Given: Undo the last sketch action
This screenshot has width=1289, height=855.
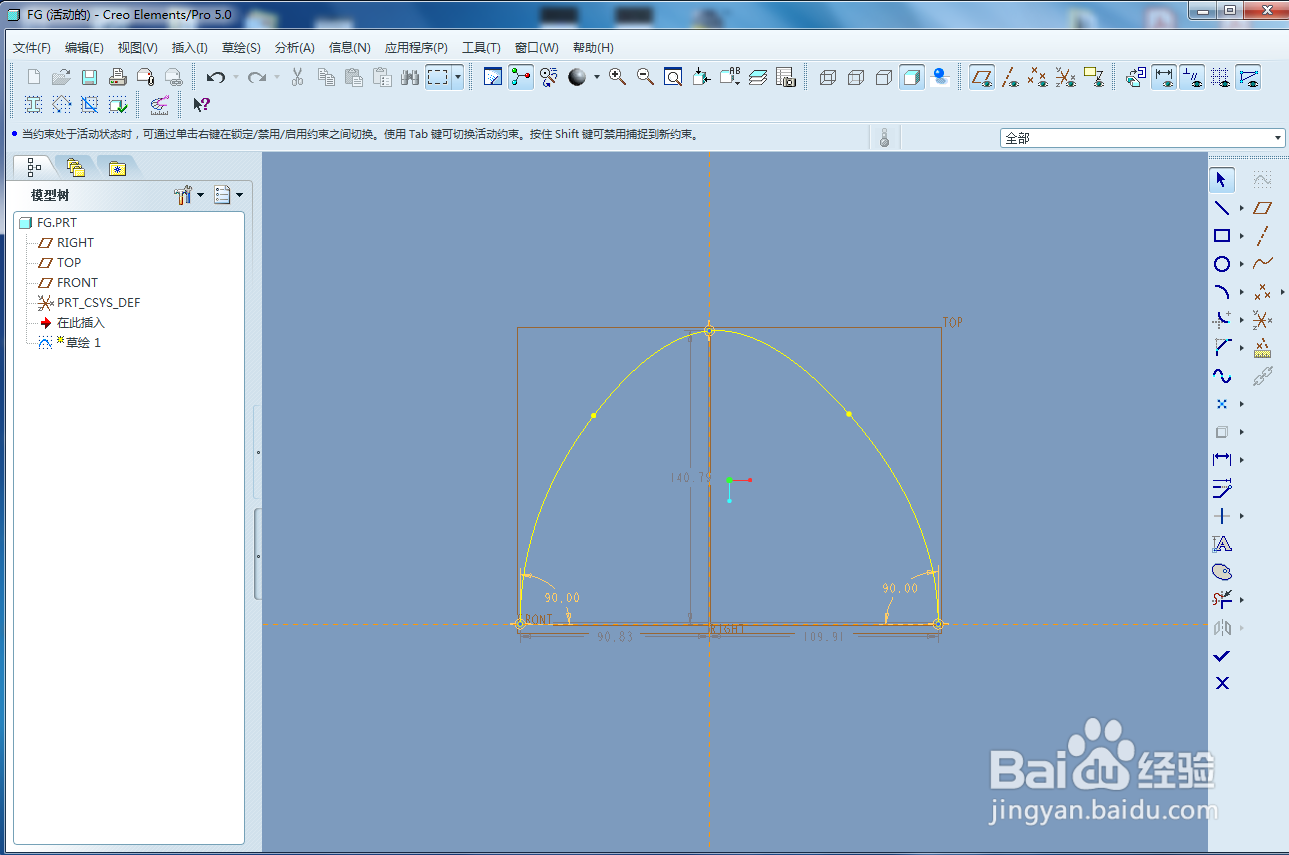Looking at the screenshot, I should click(215, 77).
